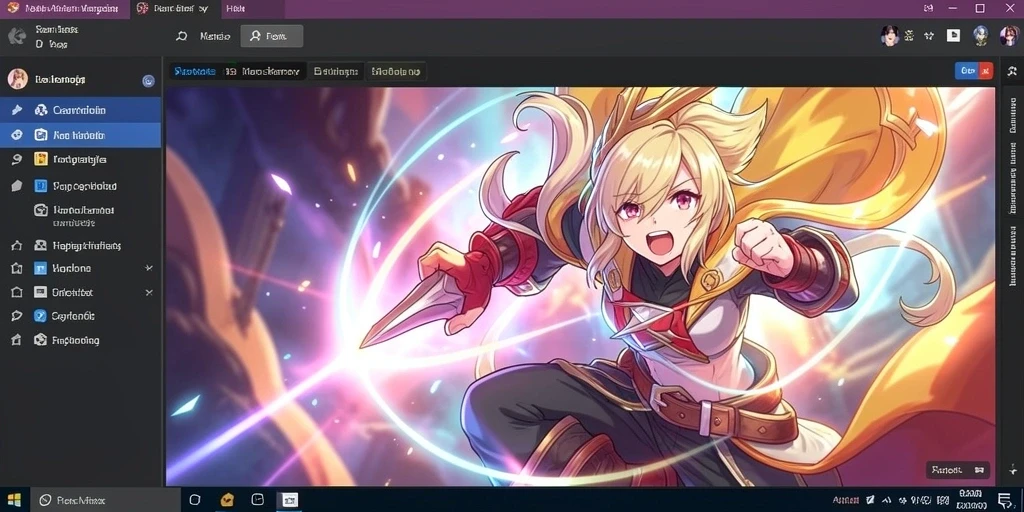Click the soccer ball icon in last sidebar row
This screenshot has height=512, width=1024.
(x=40, y=340)
